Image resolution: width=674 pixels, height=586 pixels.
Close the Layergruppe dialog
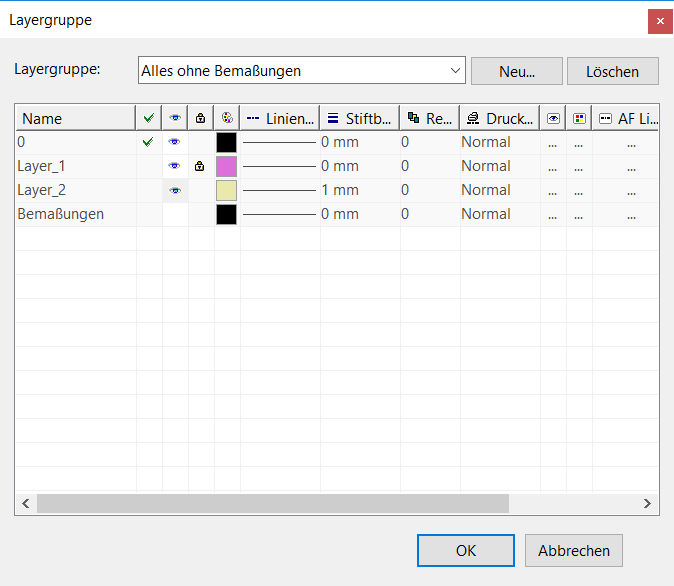(660, 21)
